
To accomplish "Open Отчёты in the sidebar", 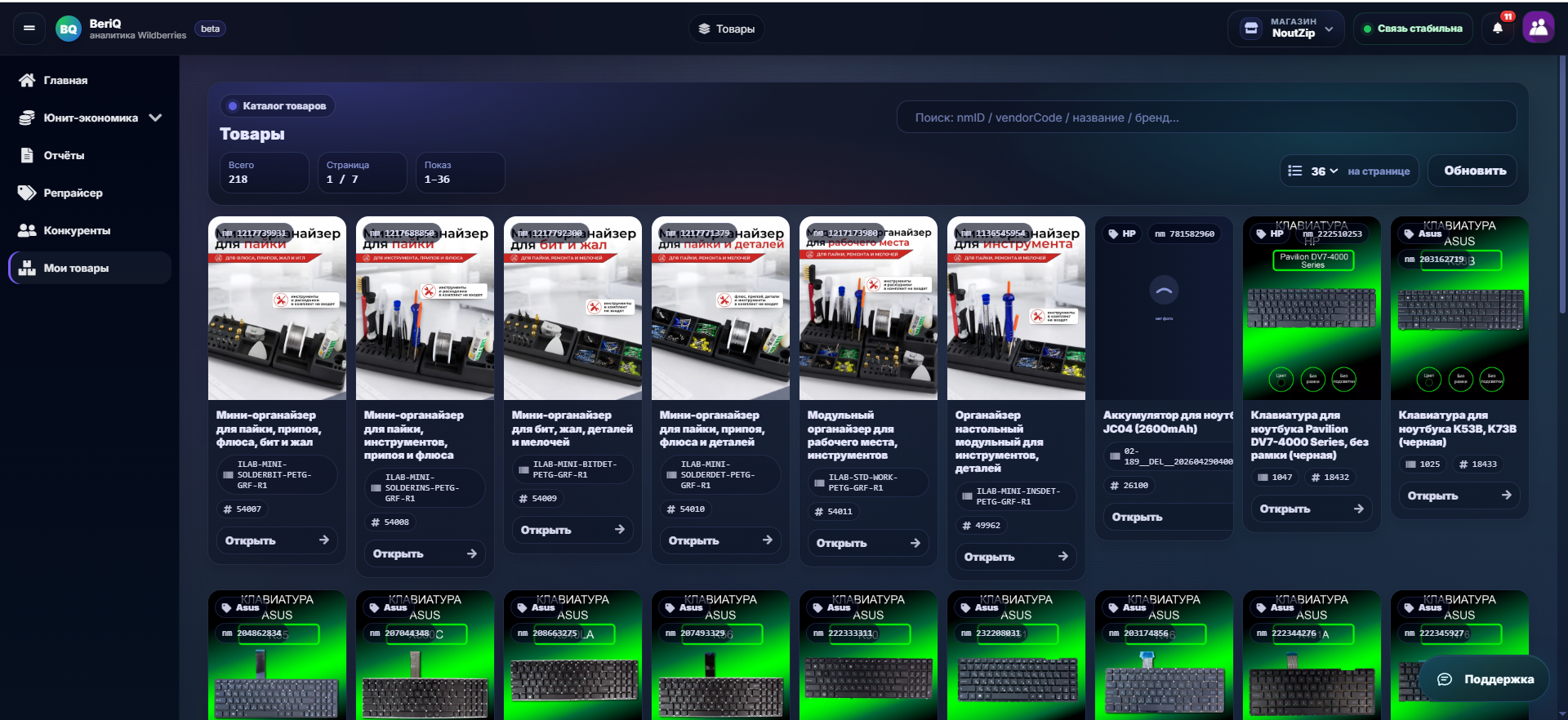I will pyautogui.click(x=90, y=156).
